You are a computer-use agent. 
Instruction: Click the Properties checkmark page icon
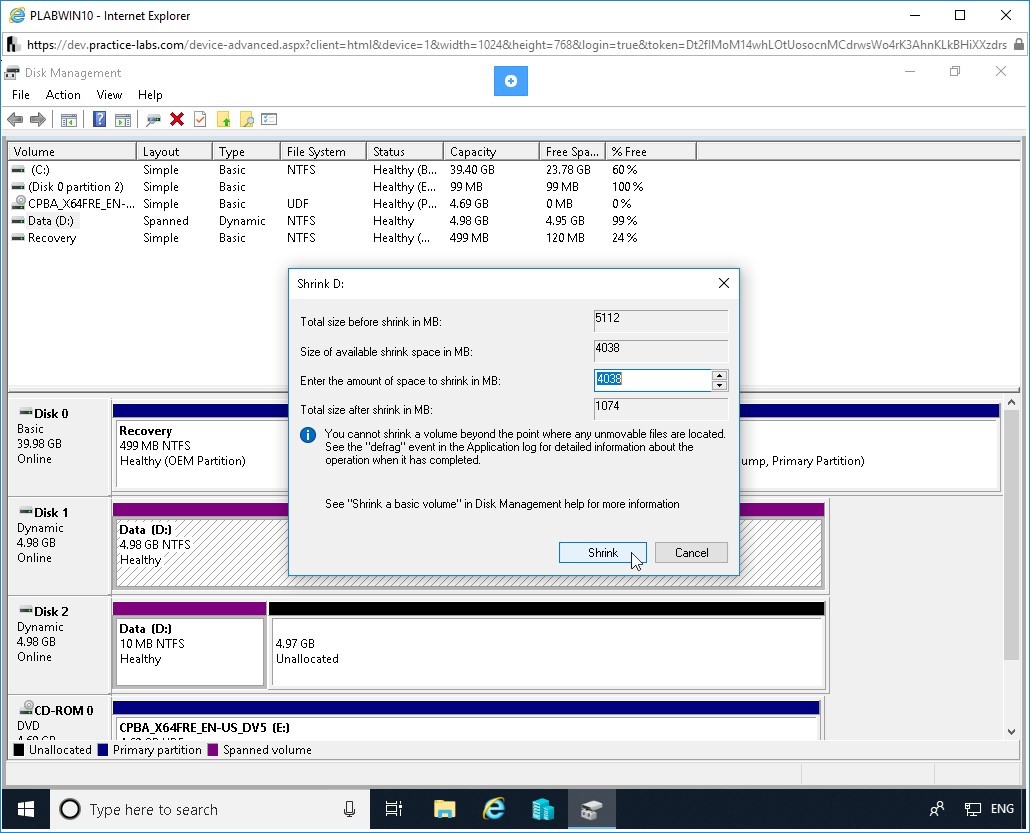point(200,120)
